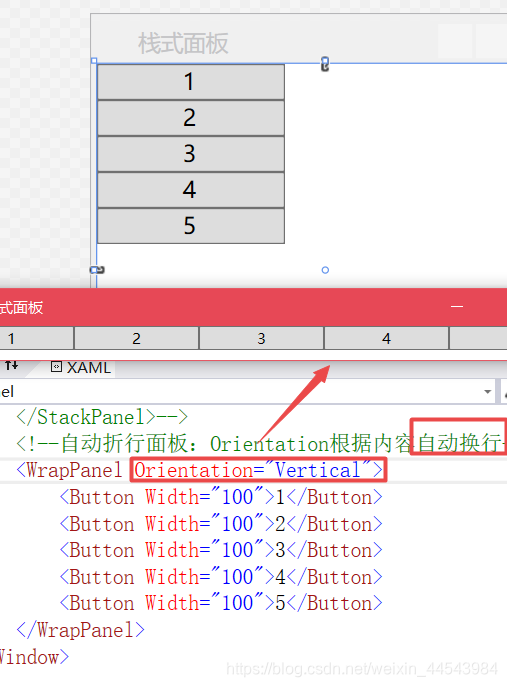Click button 4 in the designer preview

[x=191, y=190]
